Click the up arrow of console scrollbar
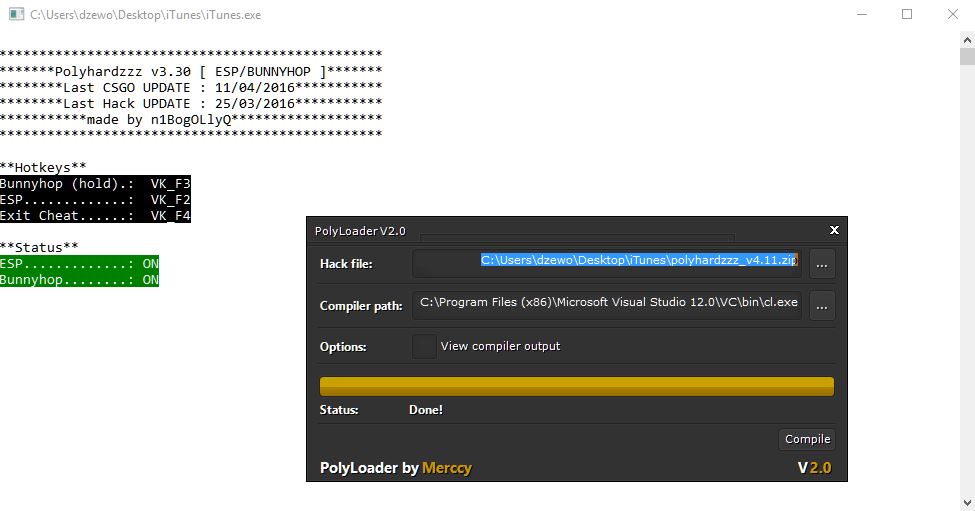Image resolution: width=975 pixels, height=511 pixels. click(967, 40)
